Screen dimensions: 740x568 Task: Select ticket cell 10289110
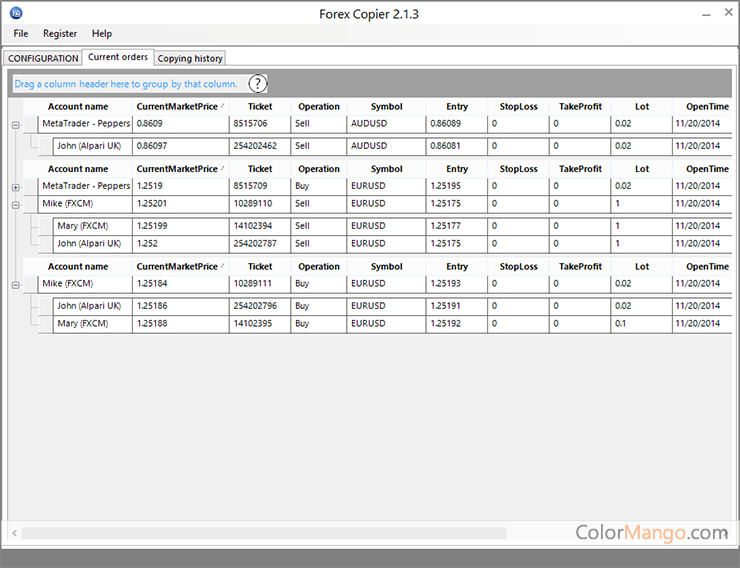(x=260, y=204)
